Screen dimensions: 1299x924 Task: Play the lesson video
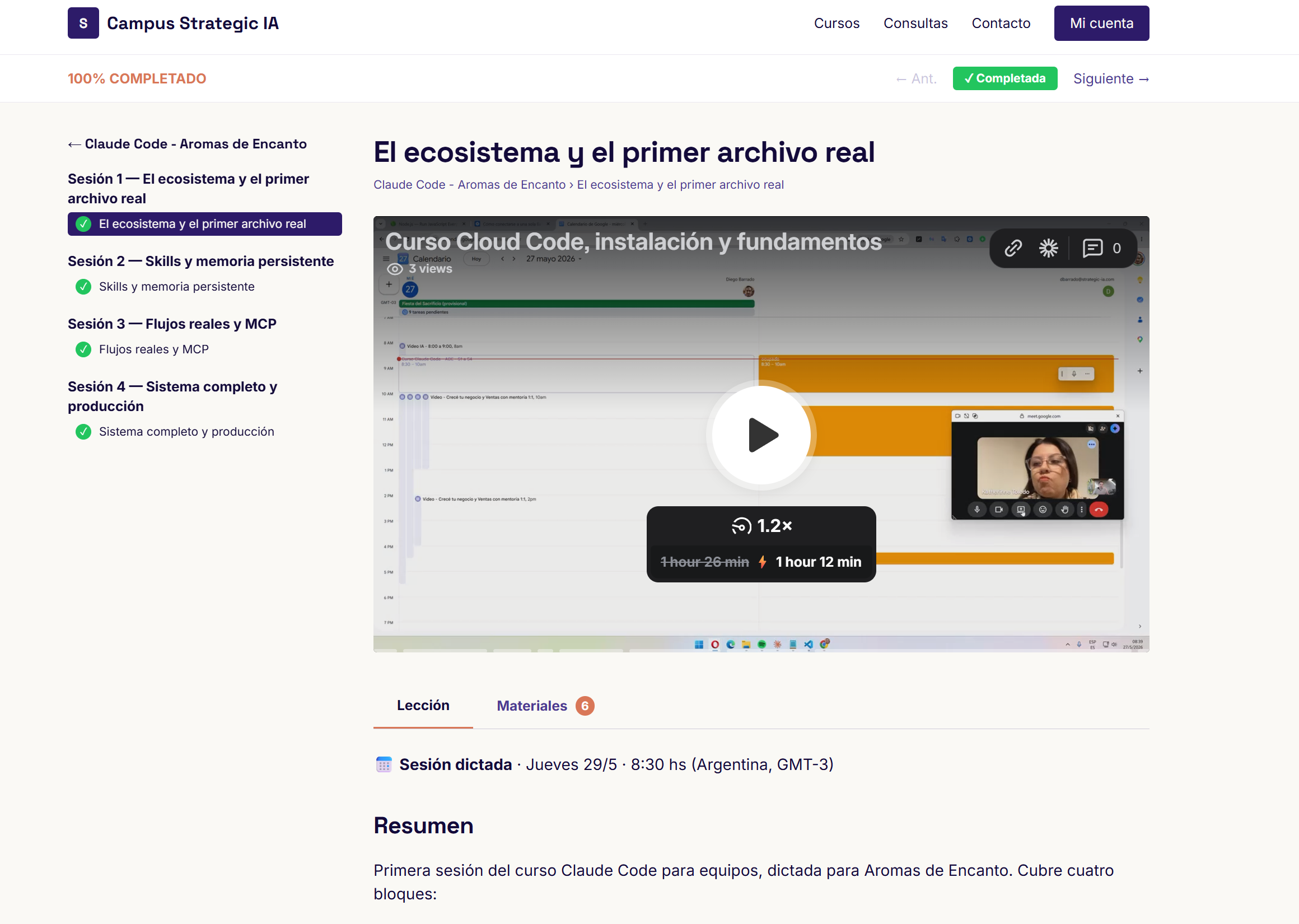[761, 435]
